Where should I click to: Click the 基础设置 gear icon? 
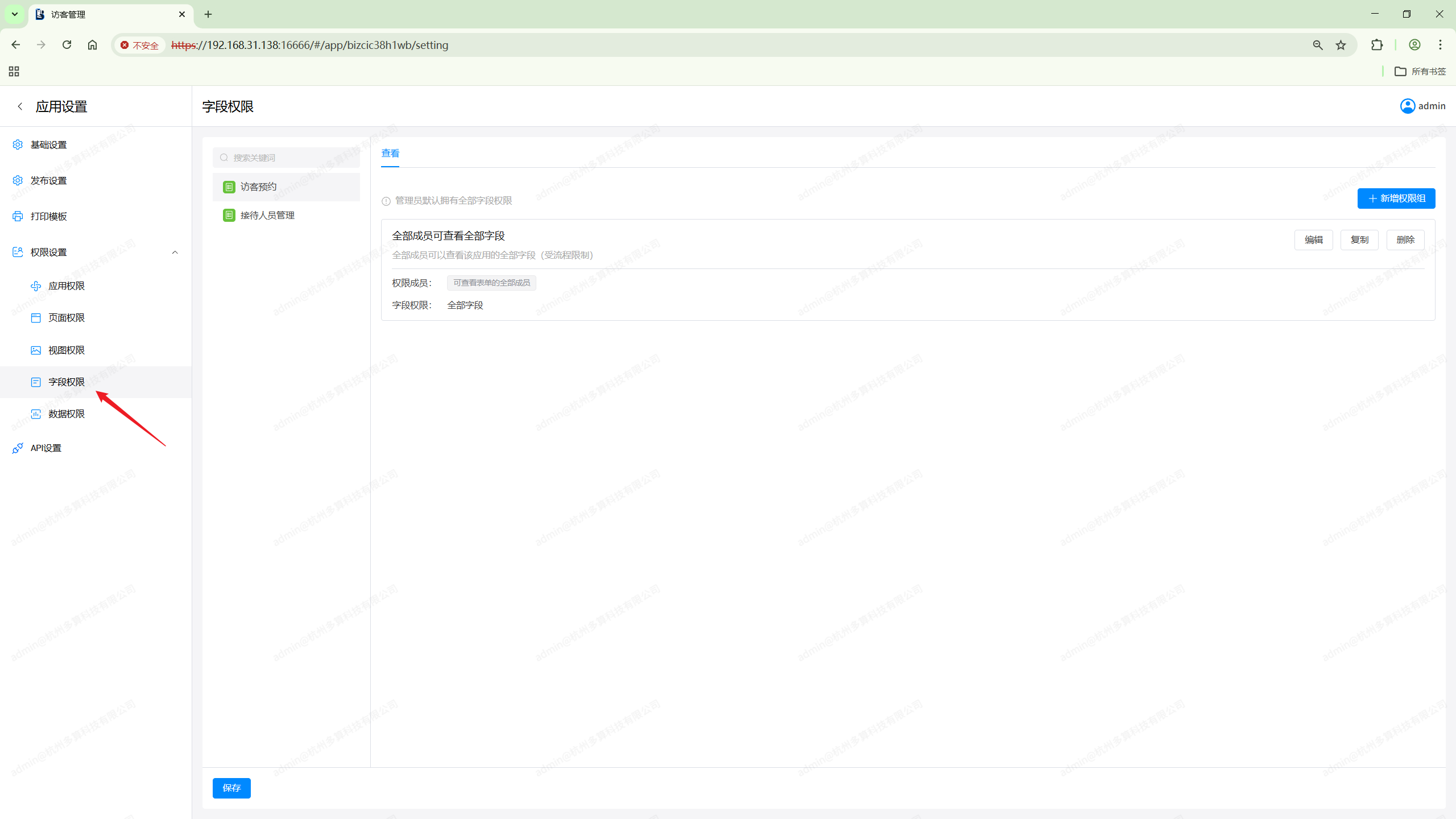[18, 144]
